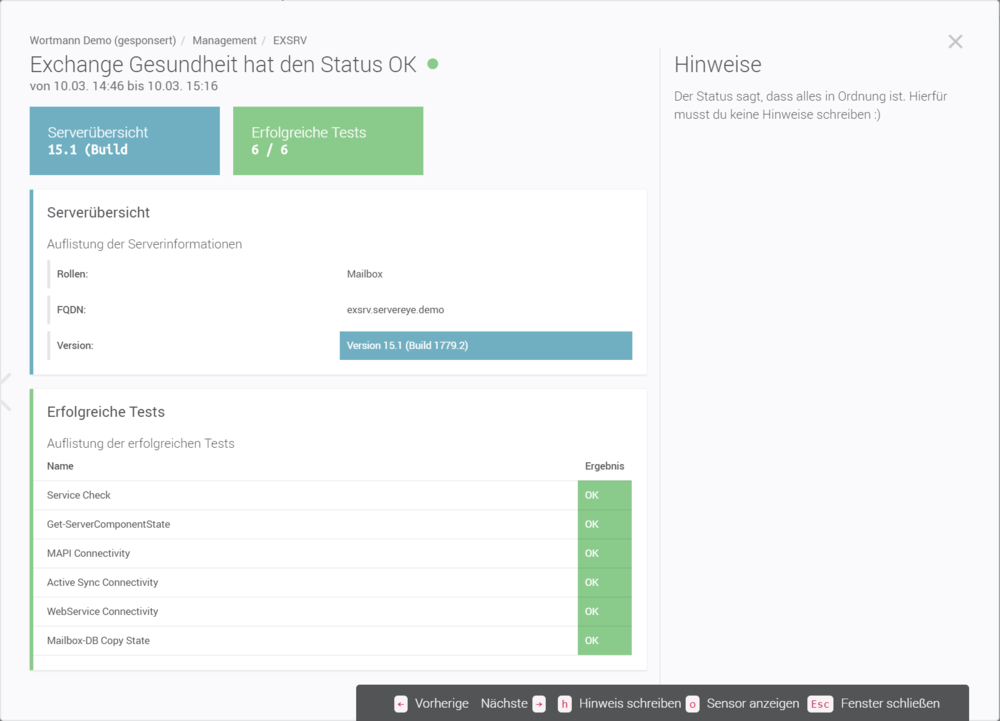Click Hinweis schreiben in the shortcut bar
Screen dimensions: 1000x721
(629, 704)
